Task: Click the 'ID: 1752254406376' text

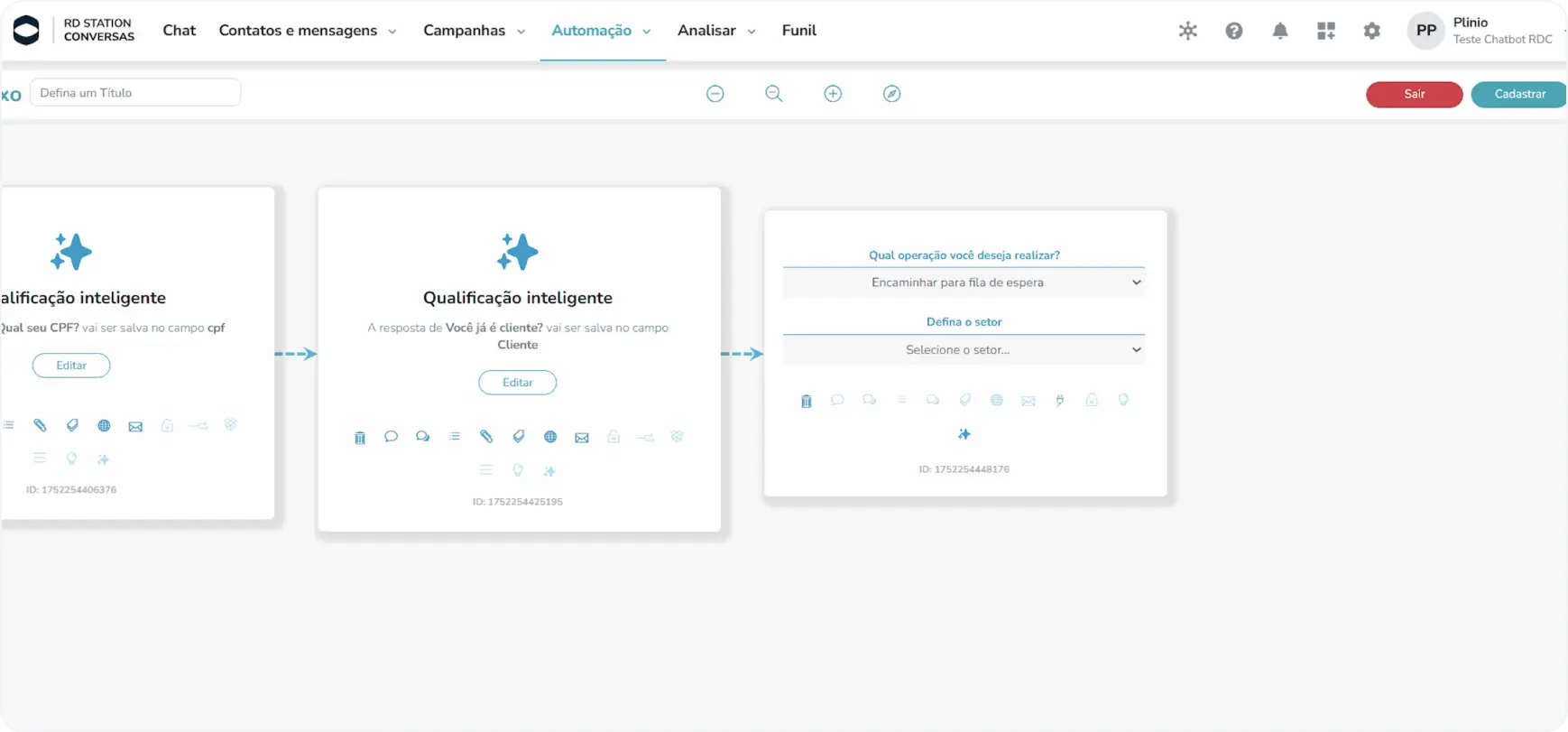Action: [71, 490]
